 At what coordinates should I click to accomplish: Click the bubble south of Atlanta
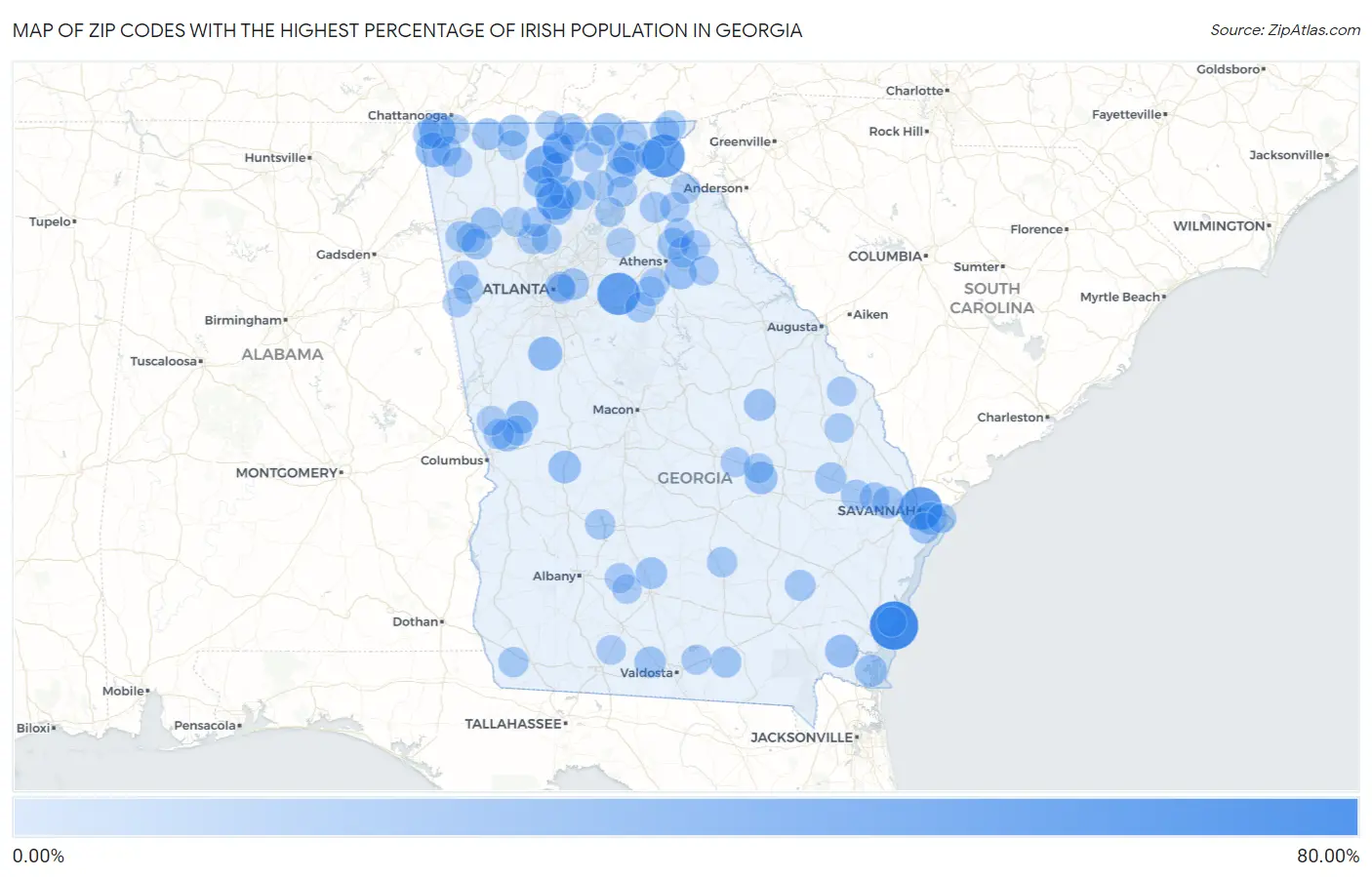(545, 353)
